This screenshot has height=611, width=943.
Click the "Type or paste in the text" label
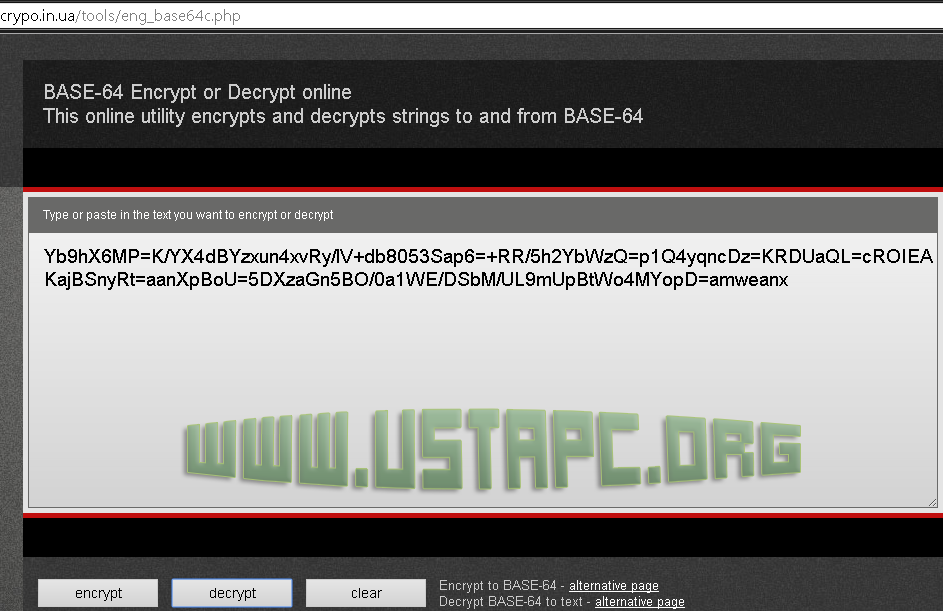pyautogui.click(x=188, y=215)
